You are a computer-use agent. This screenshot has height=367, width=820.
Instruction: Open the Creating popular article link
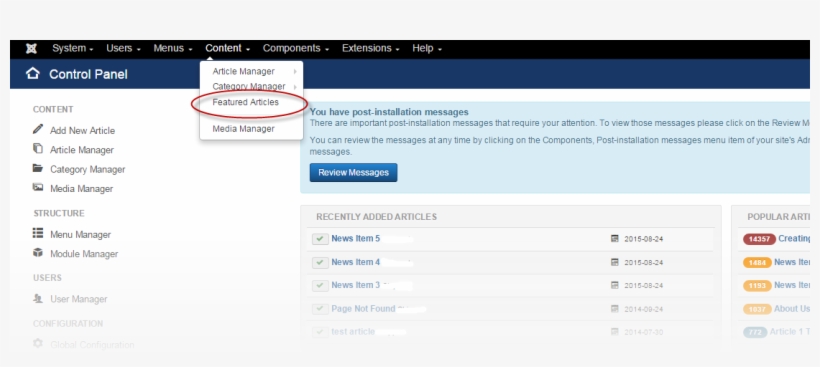click(794, 238)
